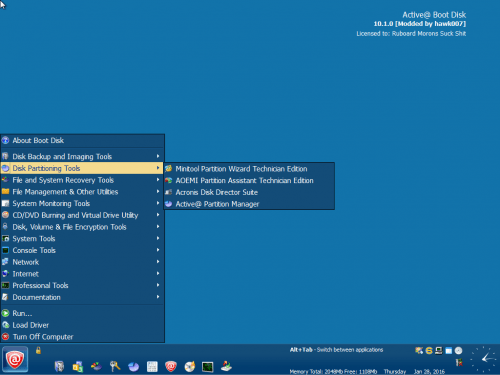Viewport: 500px width, 375px height.
Task: Click the Active@ shield start button
Action: pos(15,359)
